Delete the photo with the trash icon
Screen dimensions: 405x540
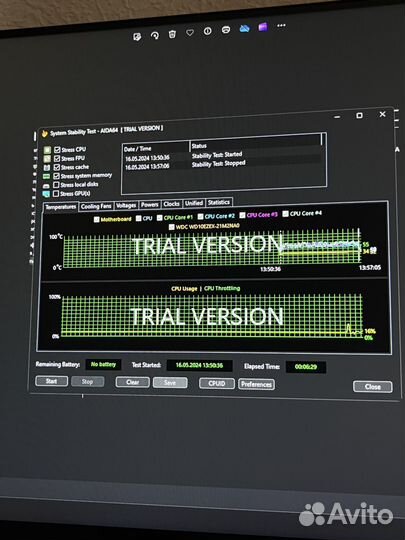pos(172,34)
